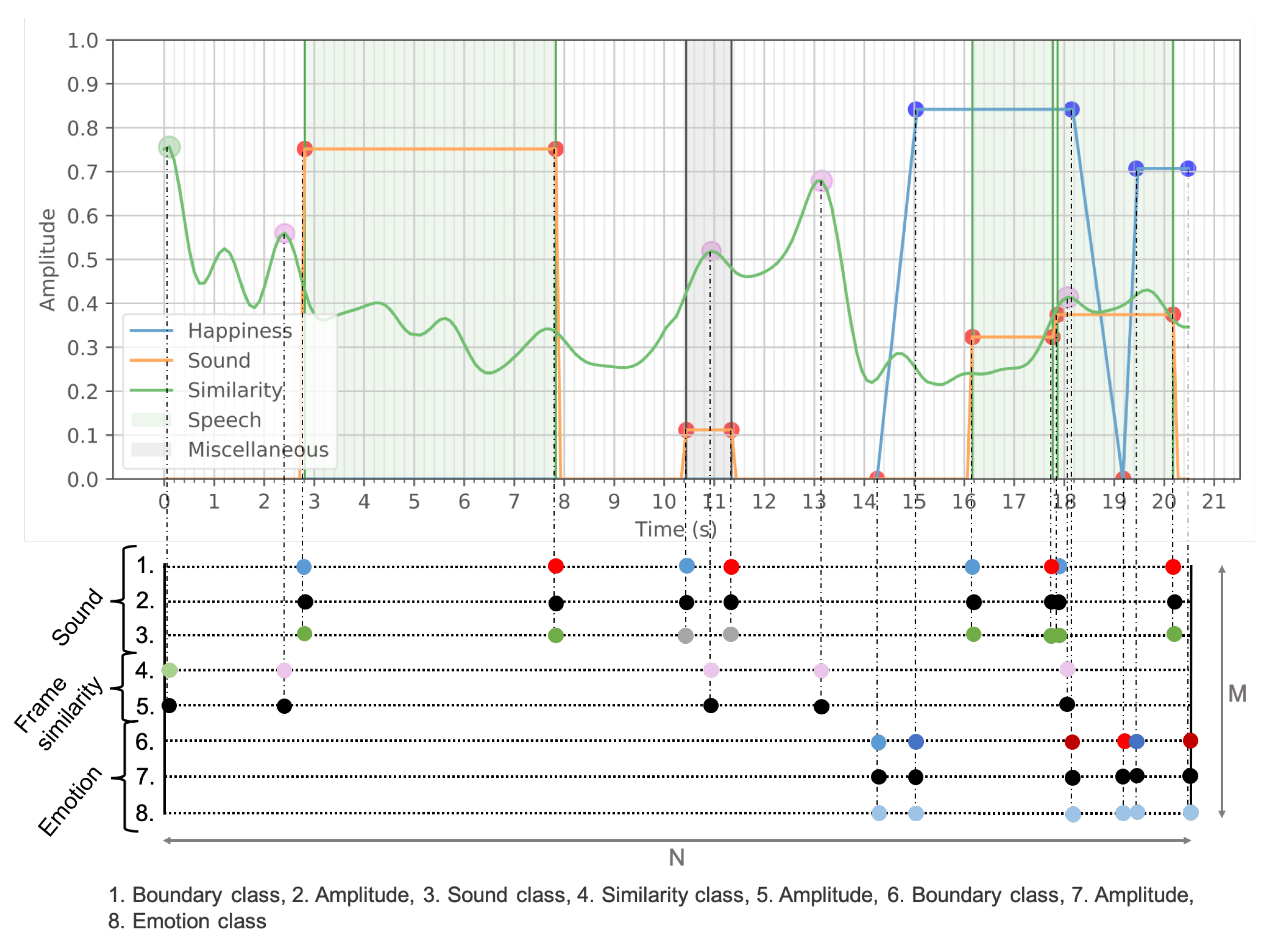1266x952 pixels.
Task: Click the Sound legend entry
Action: (x=219, y=361)
